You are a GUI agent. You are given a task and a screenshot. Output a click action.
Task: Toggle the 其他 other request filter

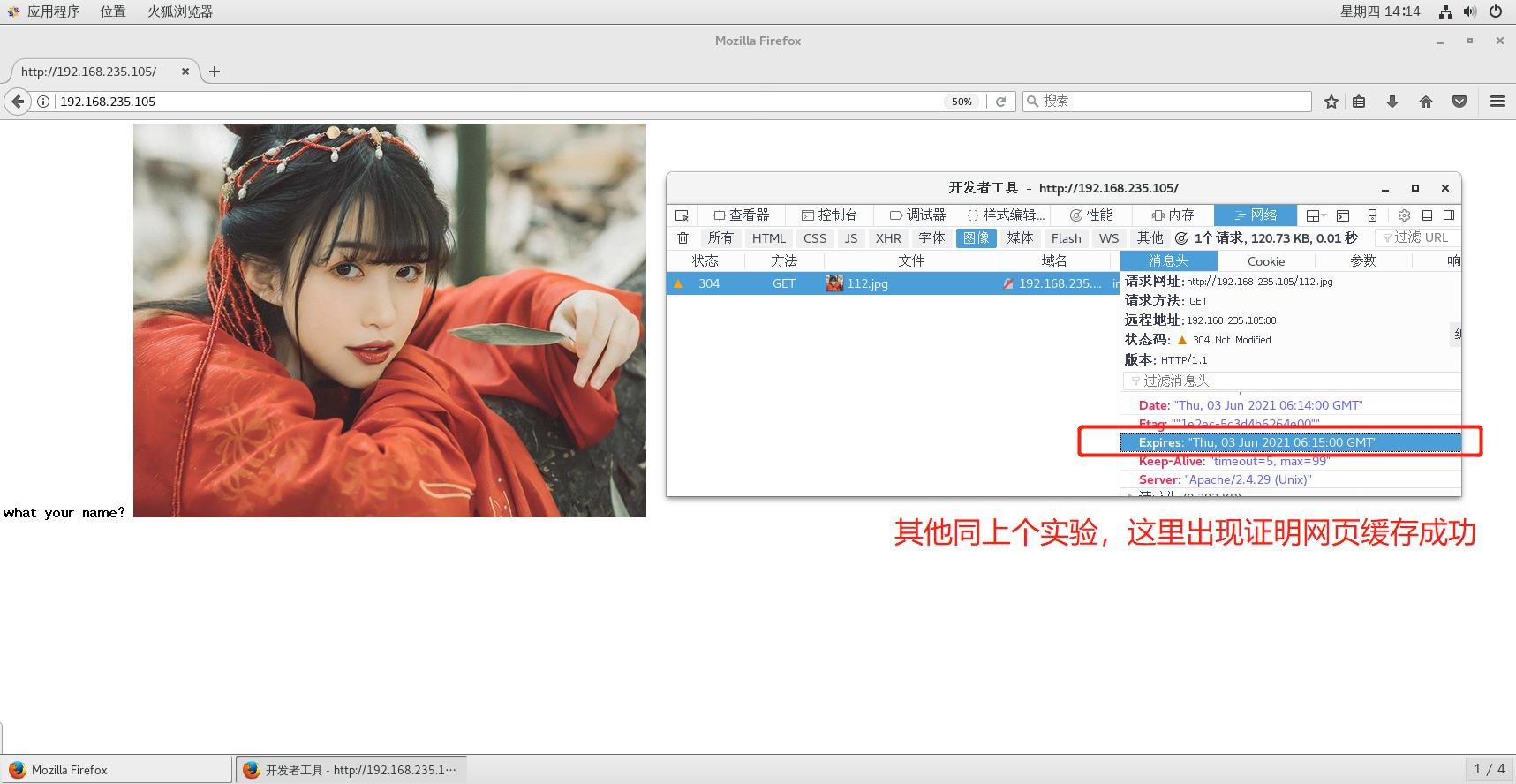click(1150, 238)
